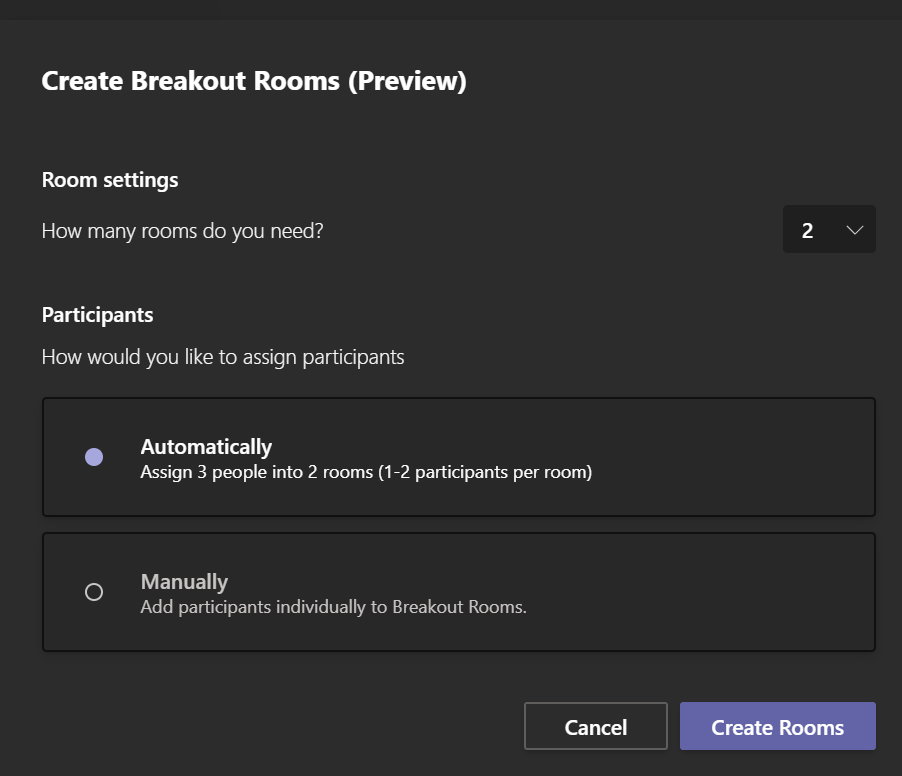
Task: Click the Room settings heading
Action: 110,180
